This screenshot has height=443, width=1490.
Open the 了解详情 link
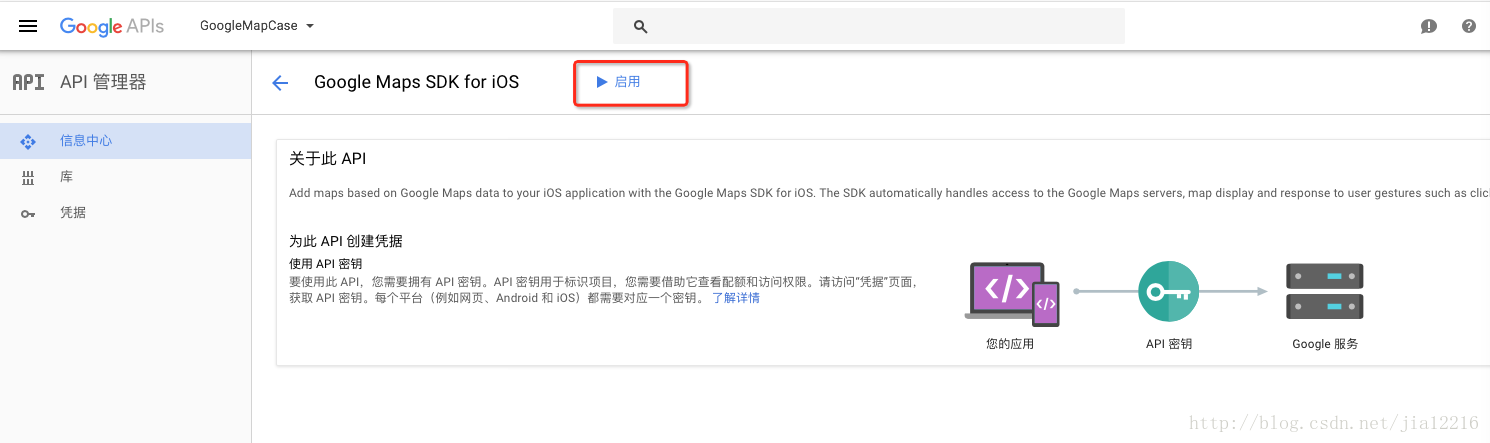point(736,298)
